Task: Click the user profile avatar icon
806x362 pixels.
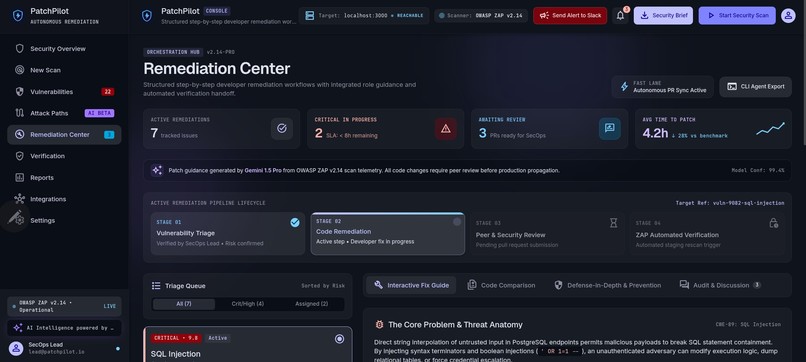Action: (x=788, y=15)
